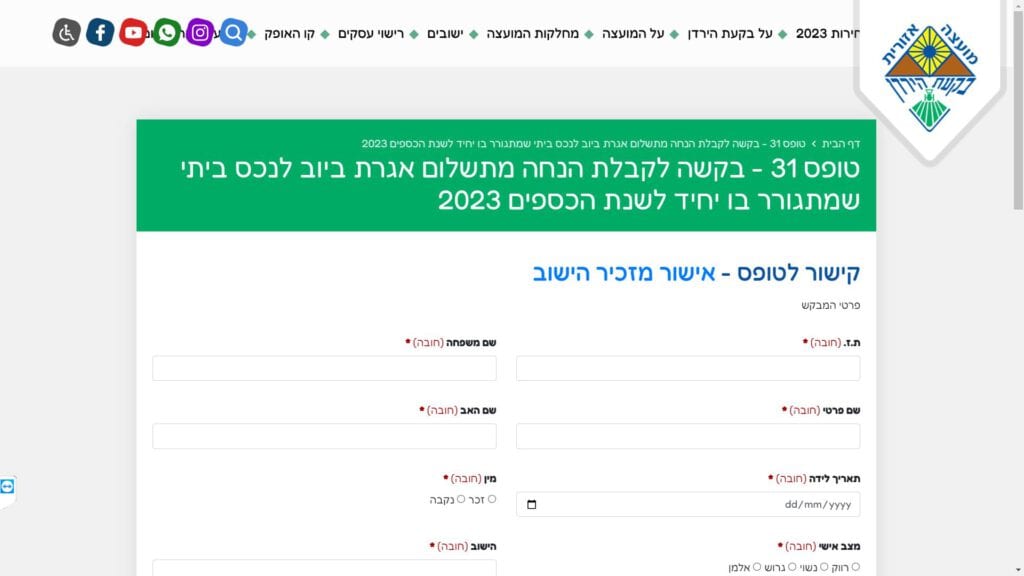The width and height of the screenshot is (1024, 576).
Task: Click the YouTube channel icon
Action: (133, 33)
